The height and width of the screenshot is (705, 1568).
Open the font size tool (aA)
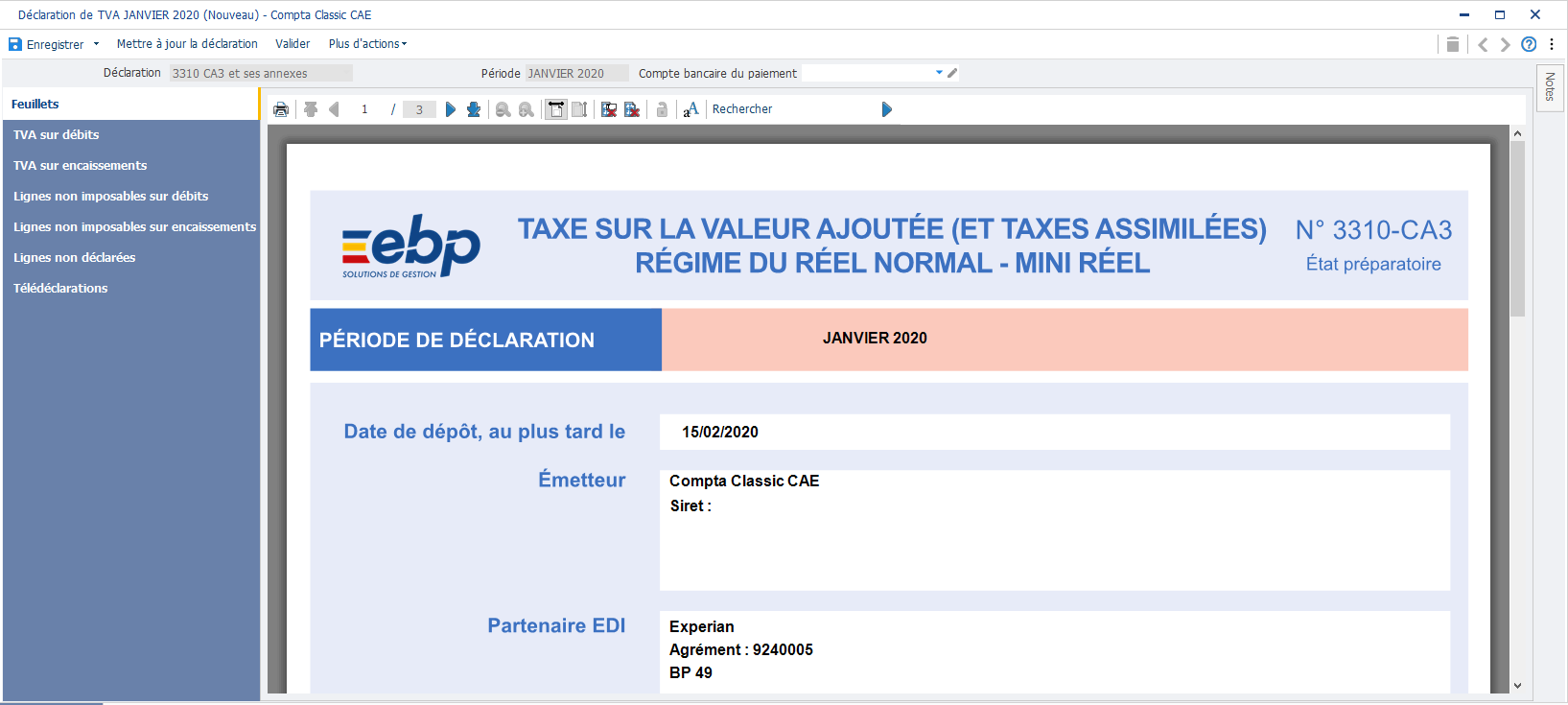(x=690, y=109)
